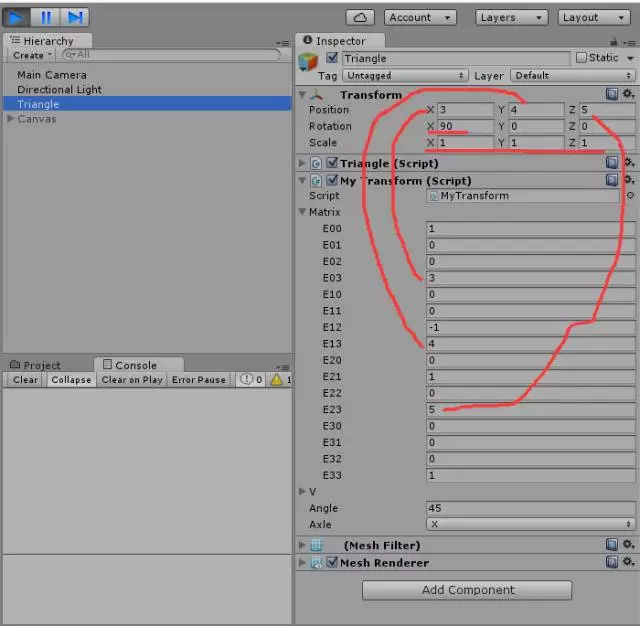Disable the My Transform (Script) checkbox
Viewport: 640px width, 626px height.
pyautogui.click(x=332, y=180)
